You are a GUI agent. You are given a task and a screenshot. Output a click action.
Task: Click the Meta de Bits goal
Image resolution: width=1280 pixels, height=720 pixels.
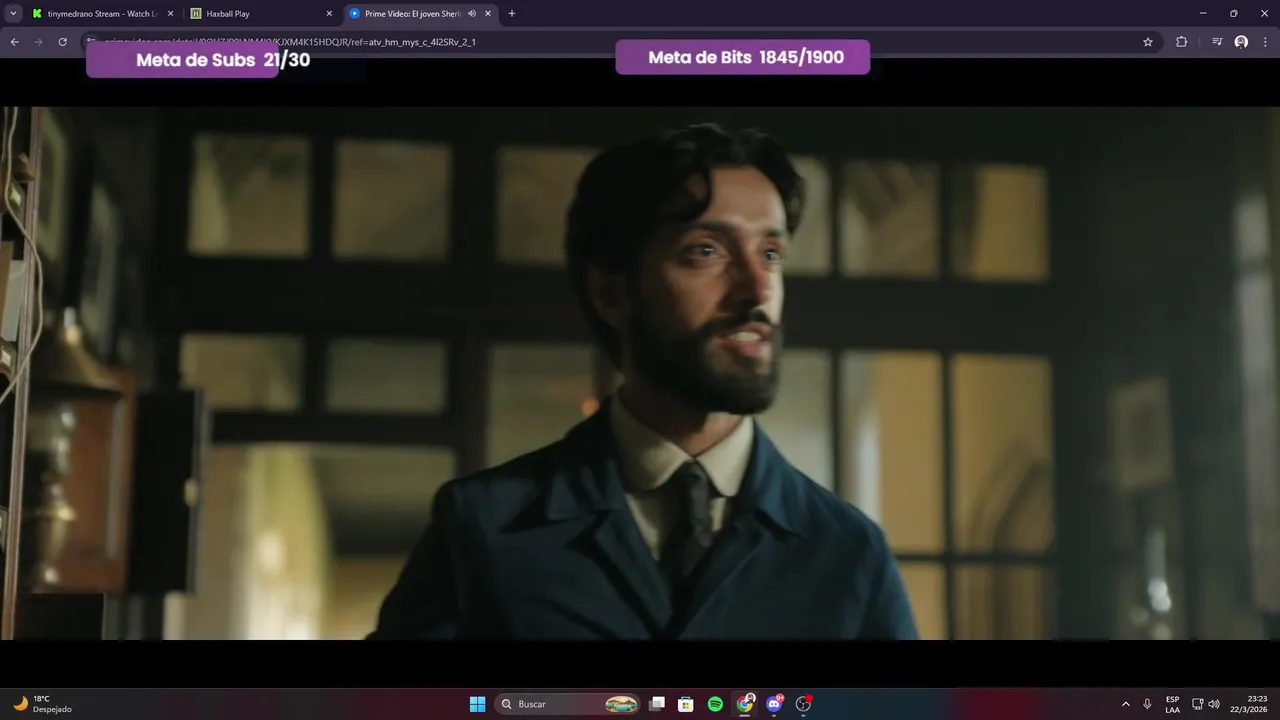click(x=743, y=57)
